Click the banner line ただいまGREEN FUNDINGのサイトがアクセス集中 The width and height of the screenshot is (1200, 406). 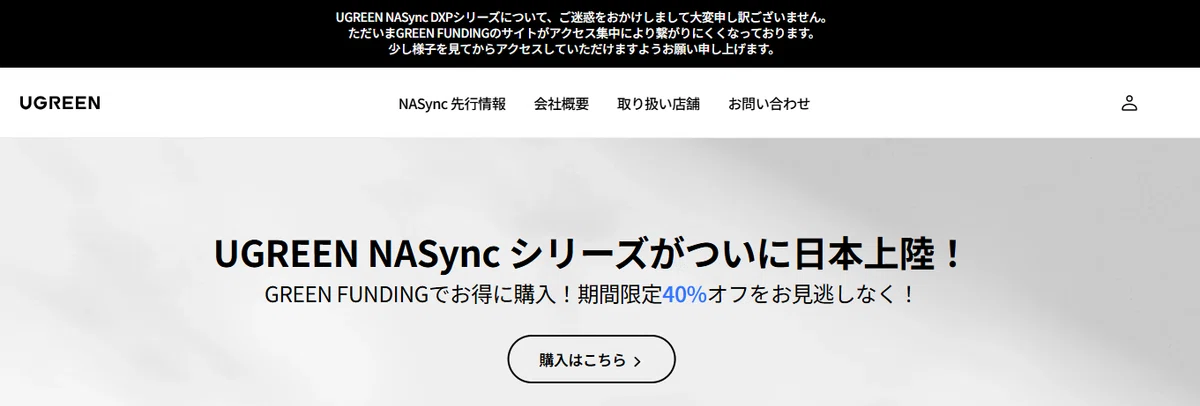582,33
